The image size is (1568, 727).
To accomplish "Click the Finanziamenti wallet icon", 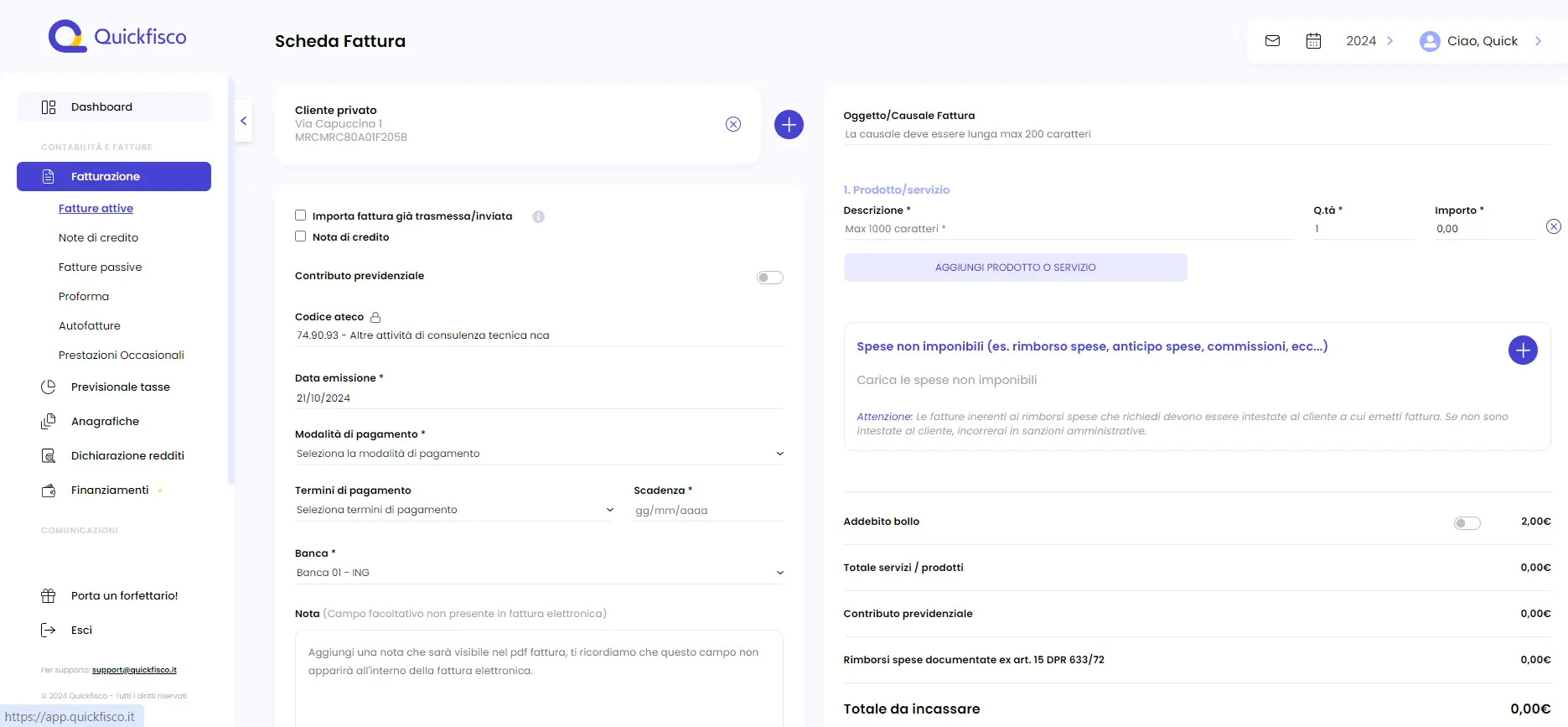I will 49,491.
